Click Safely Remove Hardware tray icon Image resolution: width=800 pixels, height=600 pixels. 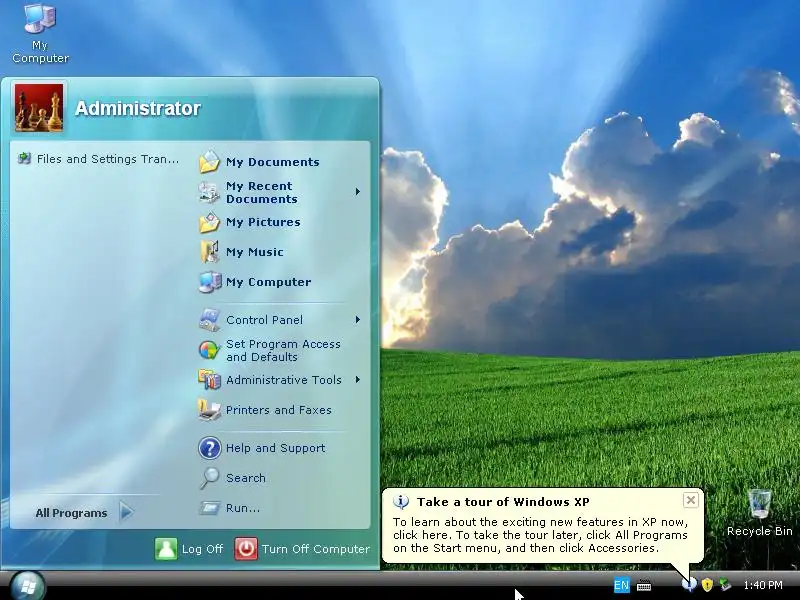coord(724,585)
